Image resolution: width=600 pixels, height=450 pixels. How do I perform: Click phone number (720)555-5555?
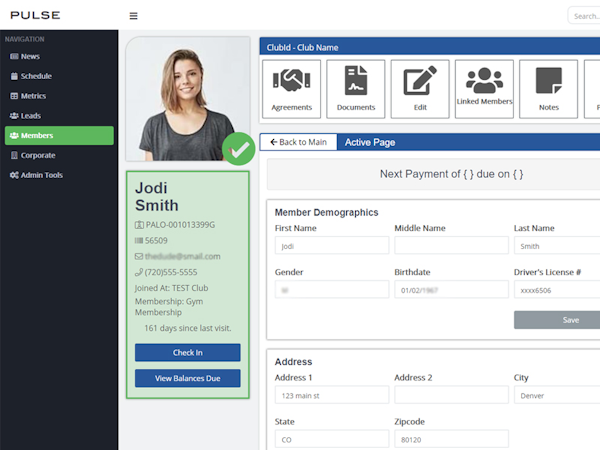pos(171,272)
